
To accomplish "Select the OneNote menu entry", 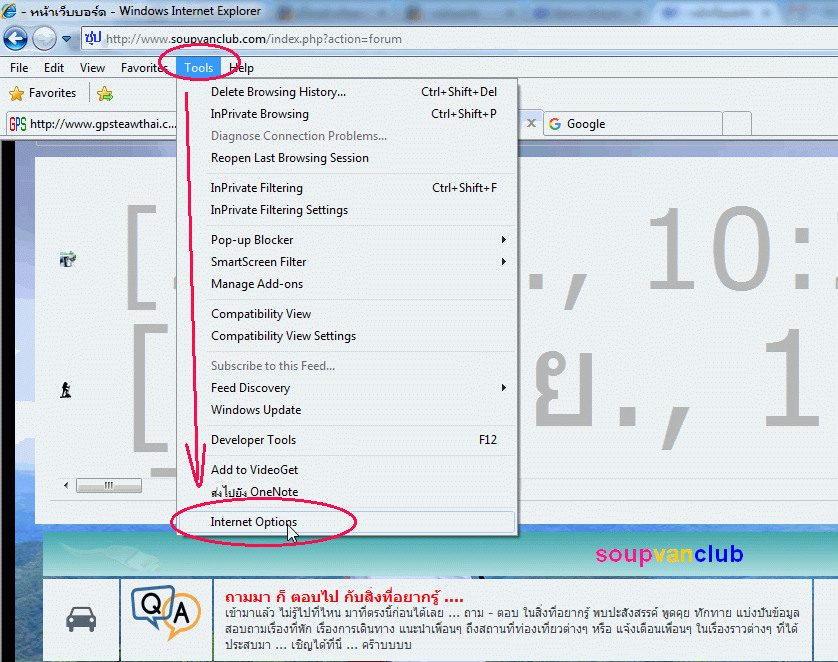I will pyautogui.click(x=347, y=492).
